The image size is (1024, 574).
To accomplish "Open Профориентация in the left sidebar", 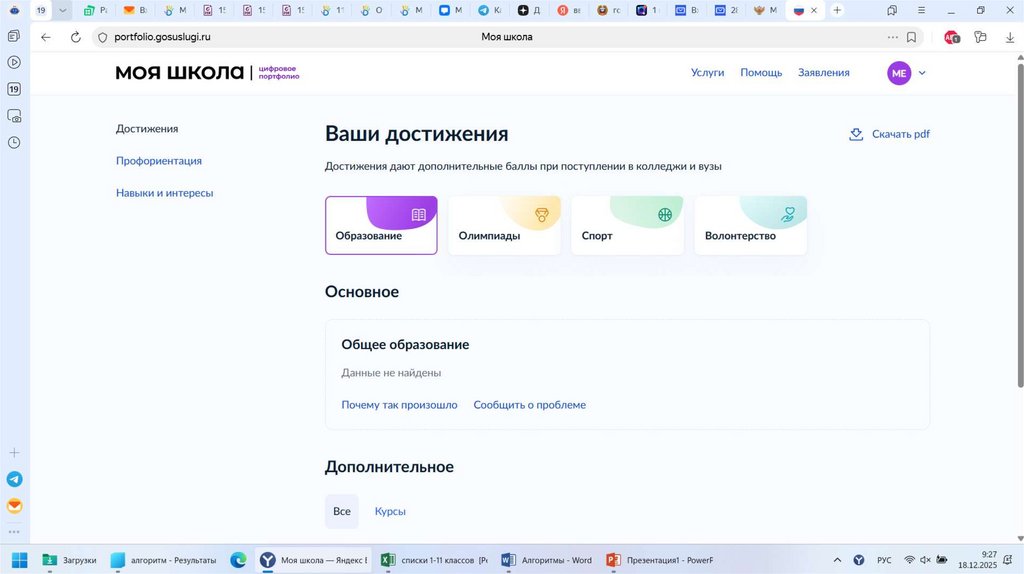I will [159, 161].
